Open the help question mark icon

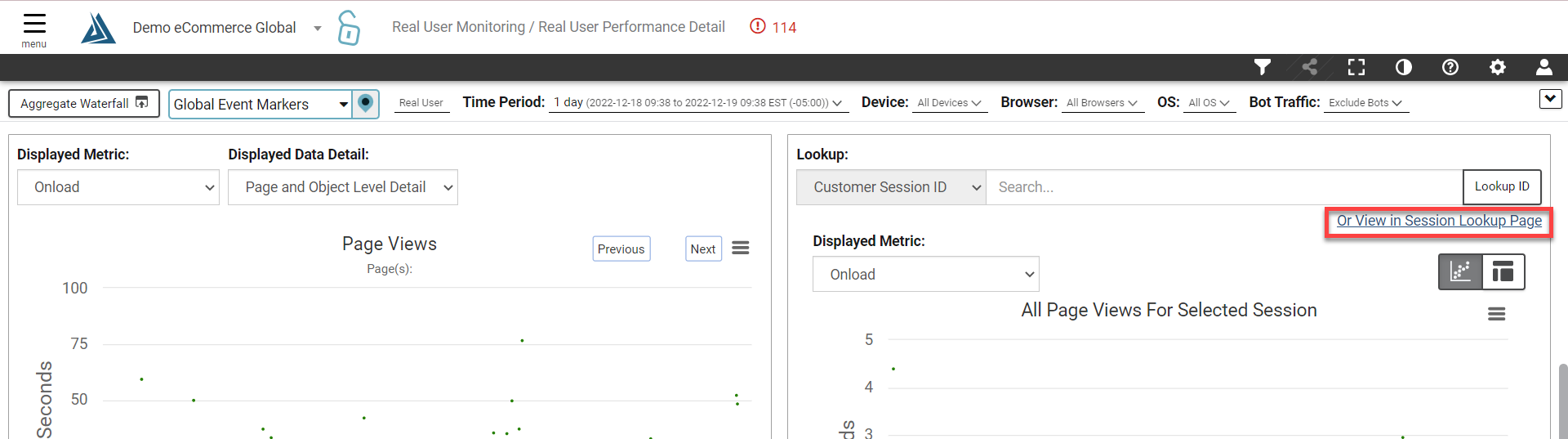pyautogui.click(x=1450, y=67)
